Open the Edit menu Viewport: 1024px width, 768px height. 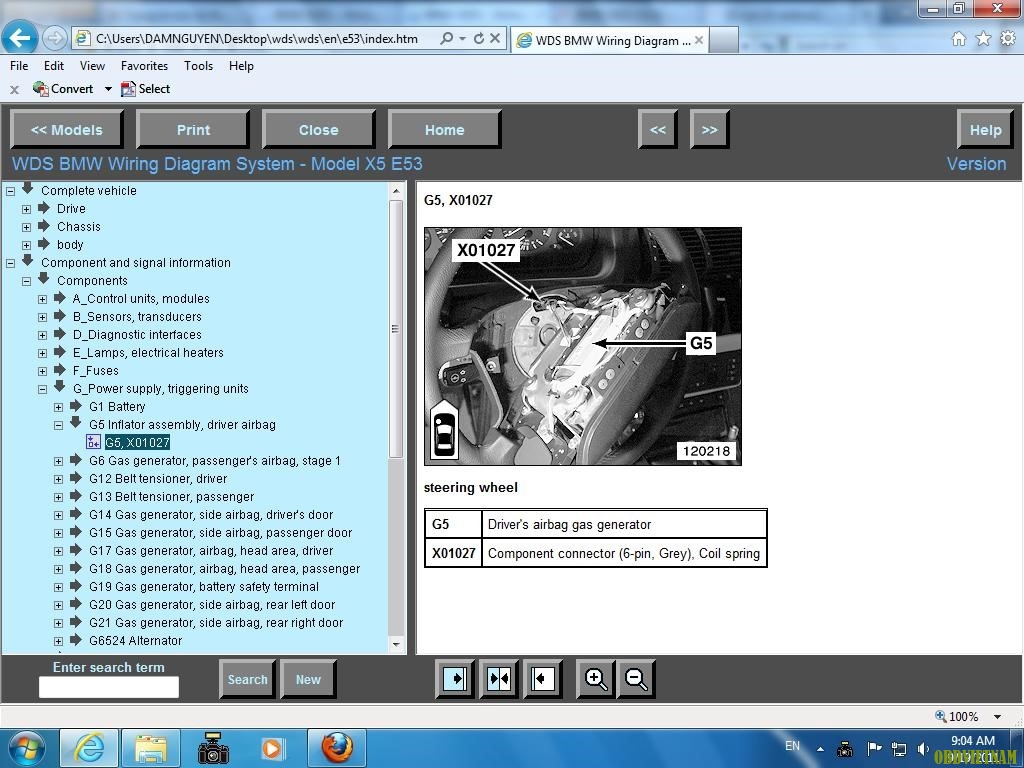[54, 66]
